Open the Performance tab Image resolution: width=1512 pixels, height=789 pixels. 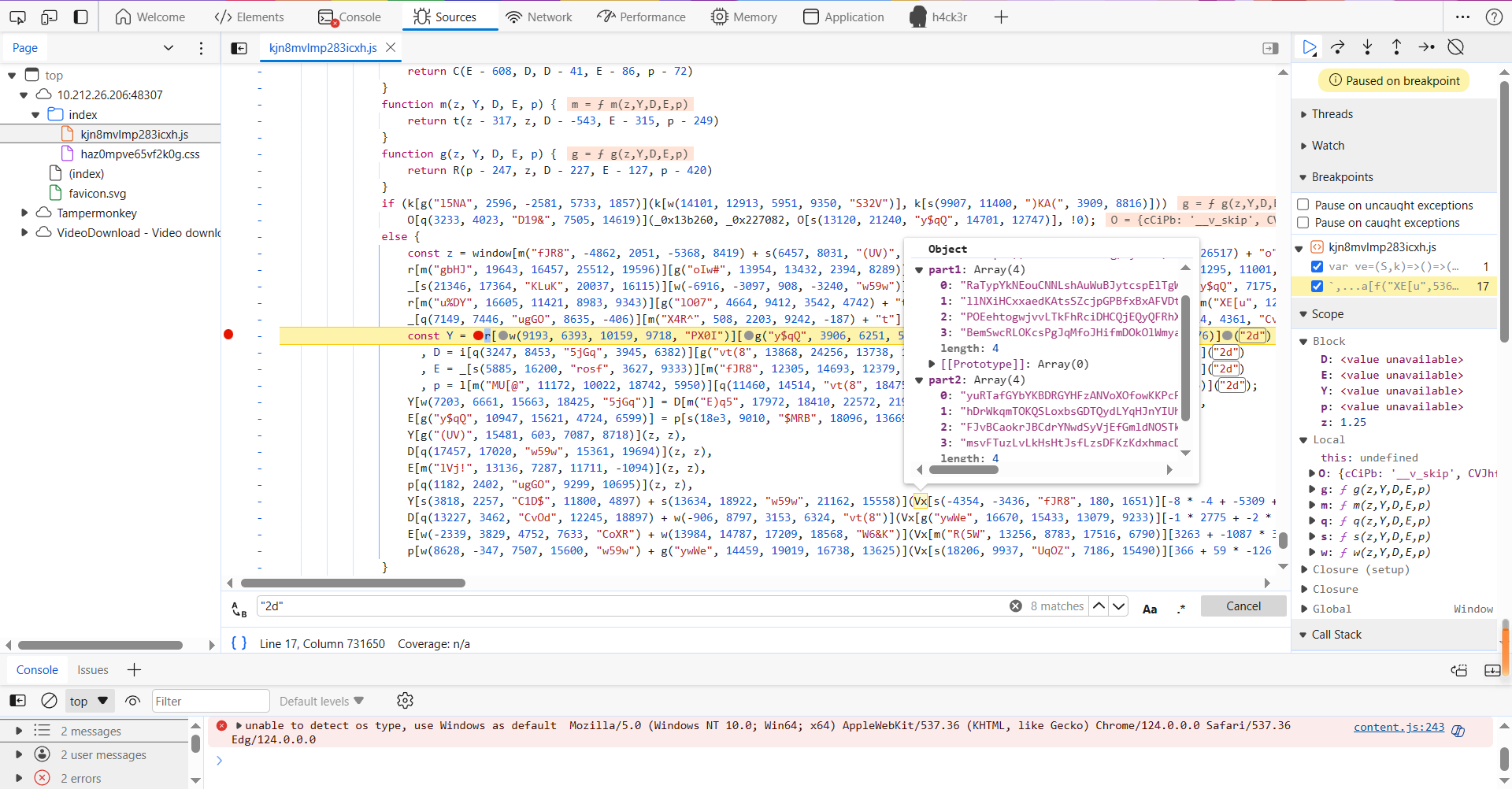tap(641, 17)
